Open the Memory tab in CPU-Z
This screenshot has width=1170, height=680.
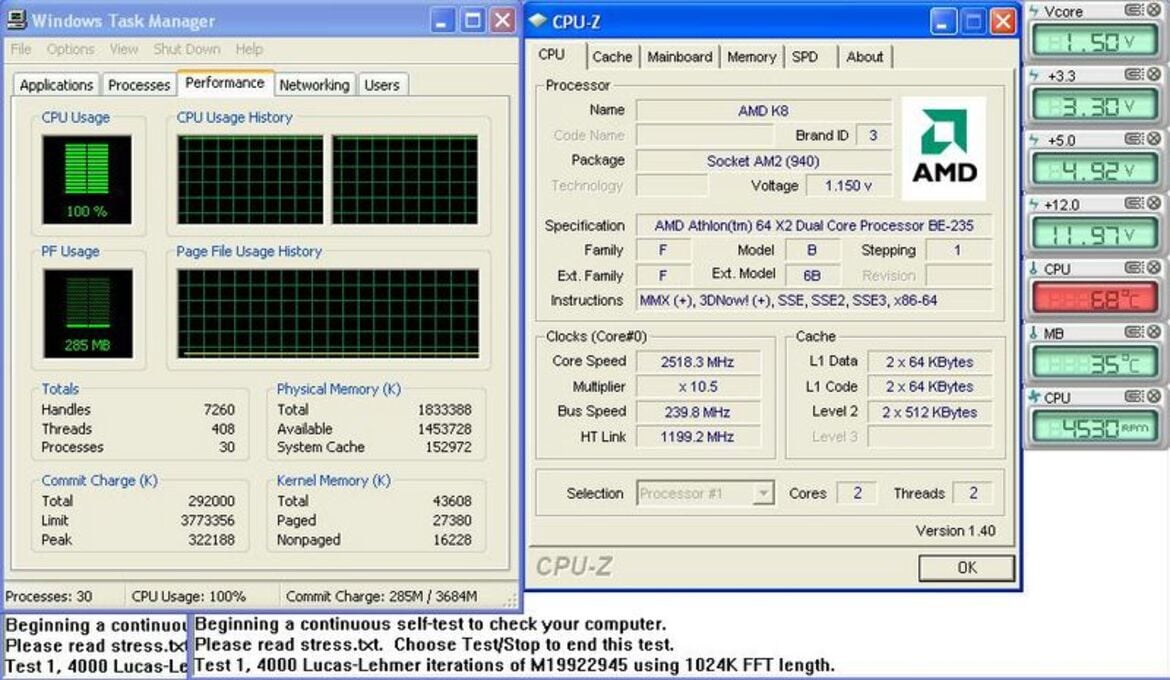click(x=751, y=57)
